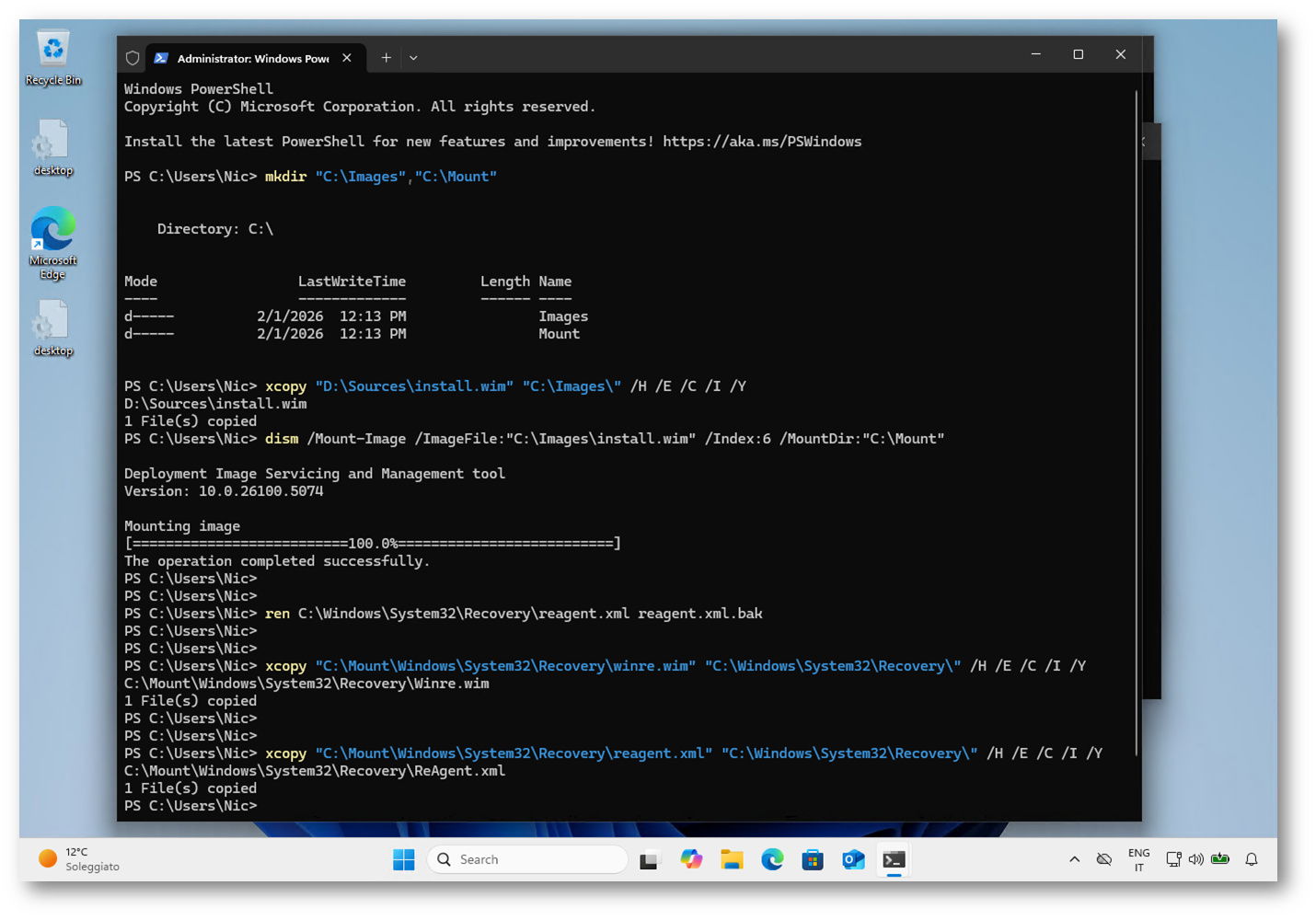Open notifications bell in the taskbar

click(1251, 859)
